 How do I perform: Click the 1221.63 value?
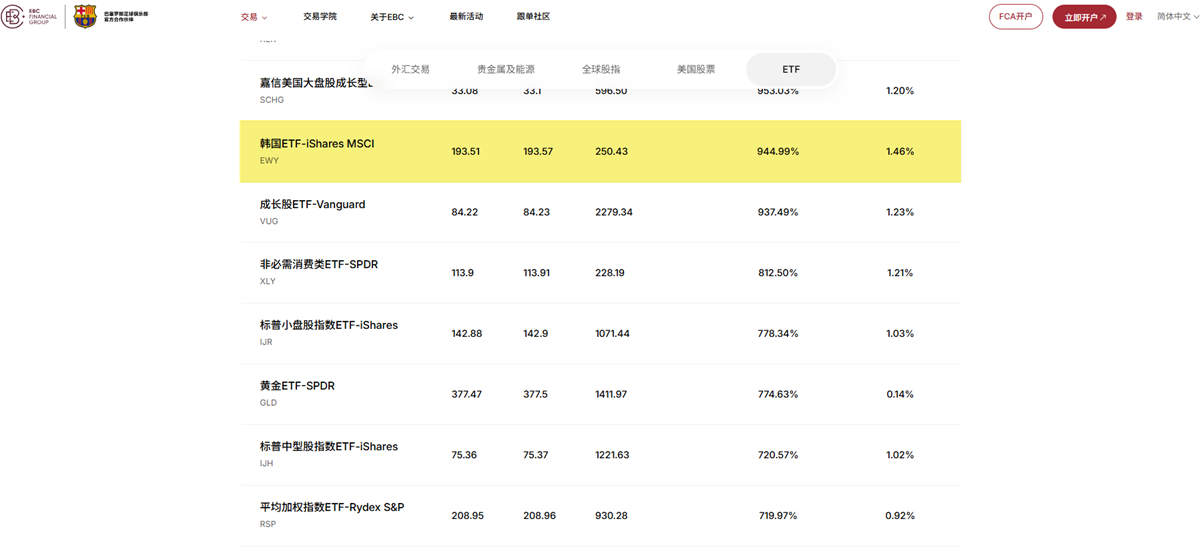[x=612, y=455]
